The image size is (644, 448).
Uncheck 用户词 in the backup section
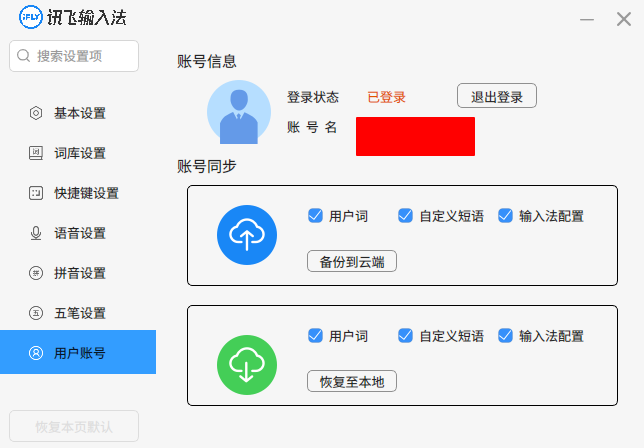coord(315,216)
